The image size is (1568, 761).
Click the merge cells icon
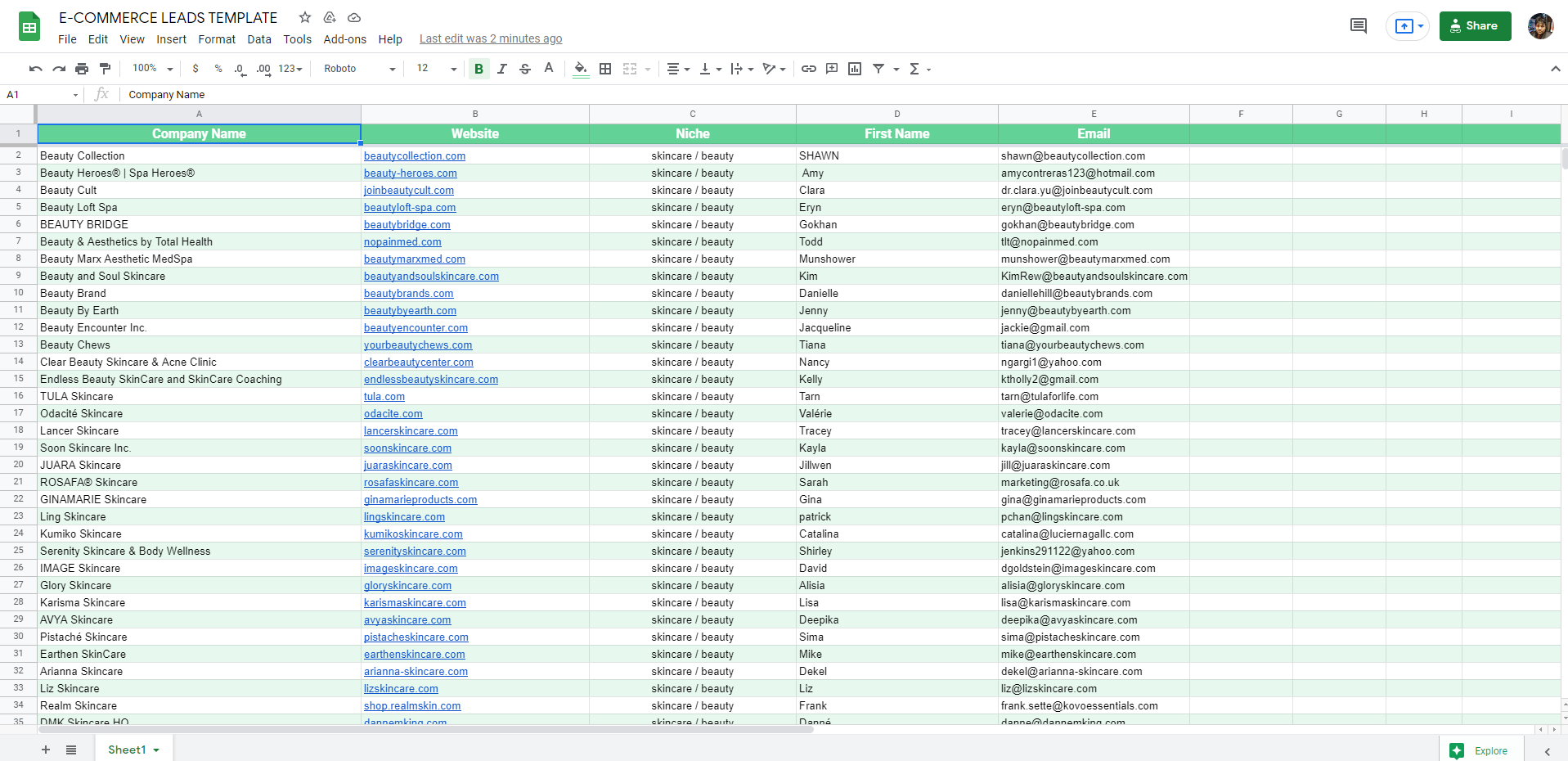coord(630,69)
